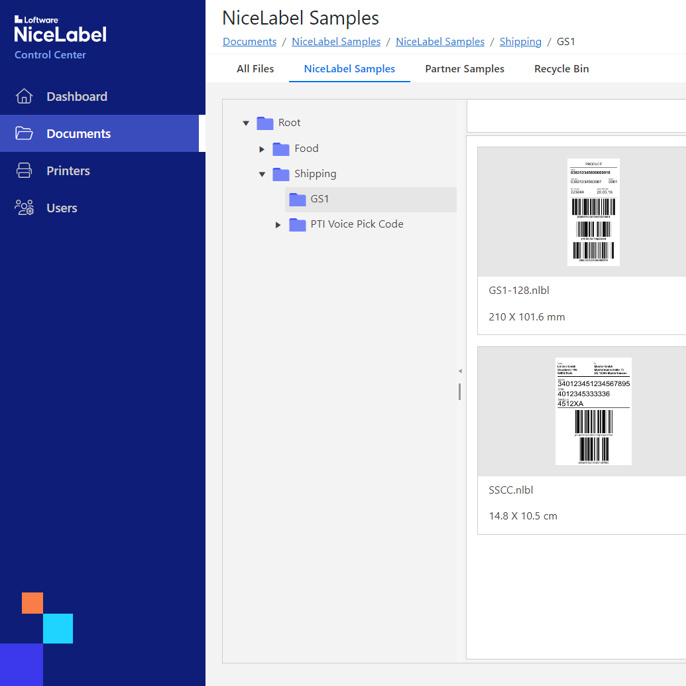Click the PTI Voice Pick Code folder icon
Image resolution: width=686 pixels, height=686 pixels.
point(298,225)
